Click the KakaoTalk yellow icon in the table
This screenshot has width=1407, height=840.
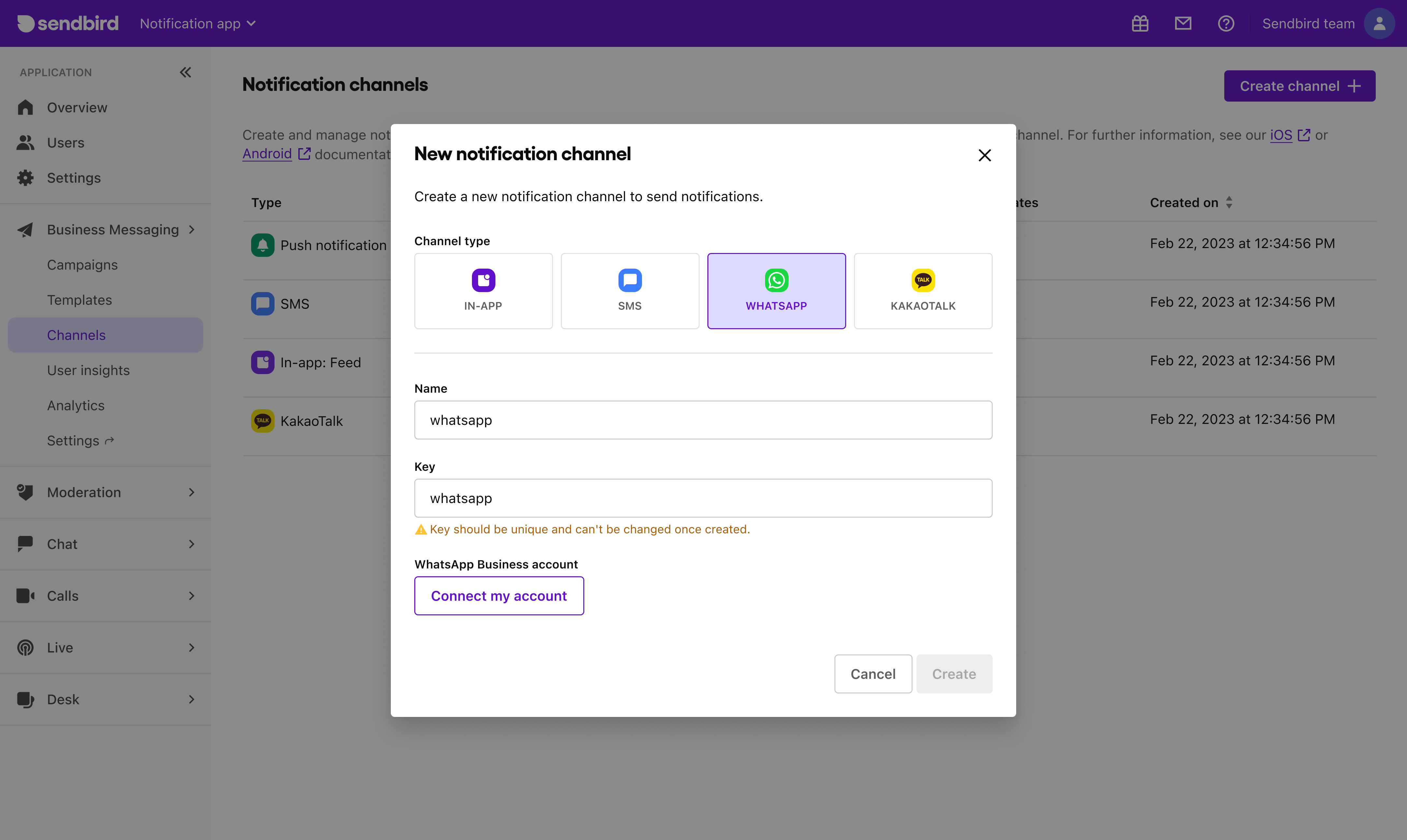click(263, 421)
